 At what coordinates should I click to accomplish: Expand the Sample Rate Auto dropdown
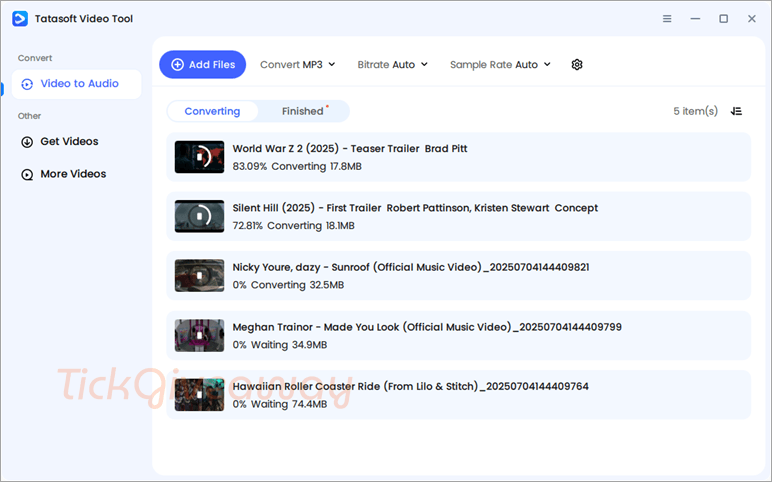pyautogui.click(x=500, y=64)
